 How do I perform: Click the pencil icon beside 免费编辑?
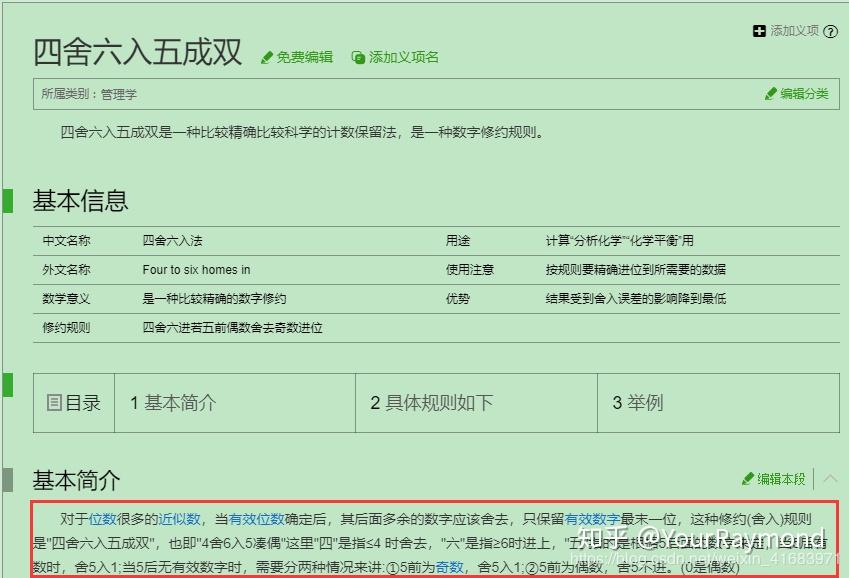click(x=266, y=57)
